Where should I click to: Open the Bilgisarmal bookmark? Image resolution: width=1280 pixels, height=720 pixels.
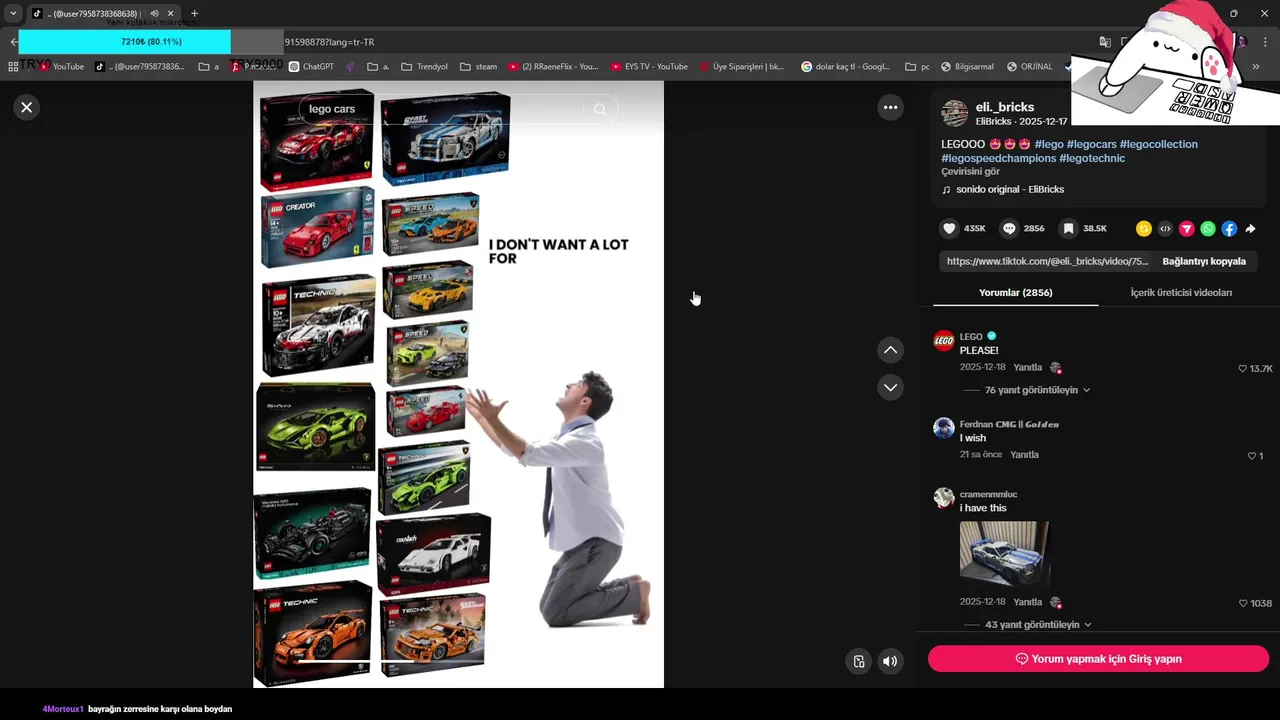(967, 67)
